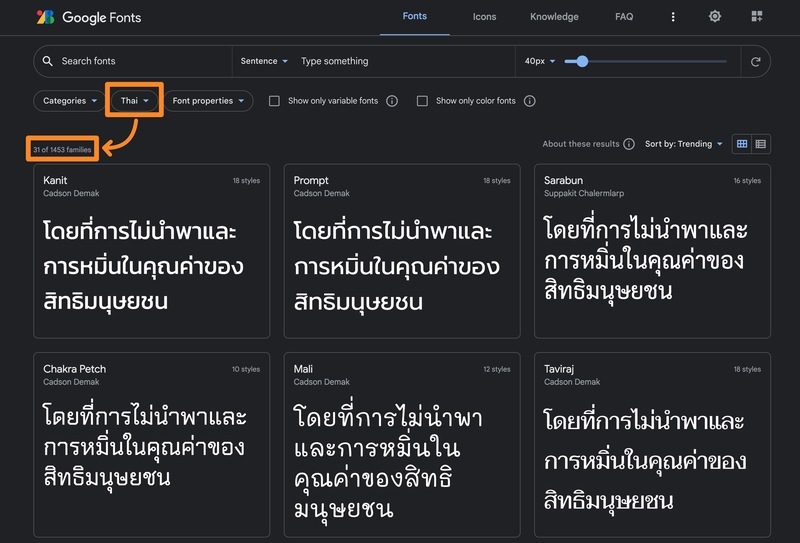This screenshot has height=543, width=800.
Task: Adjust the font size preview slider
Action: tap(582, 62)
